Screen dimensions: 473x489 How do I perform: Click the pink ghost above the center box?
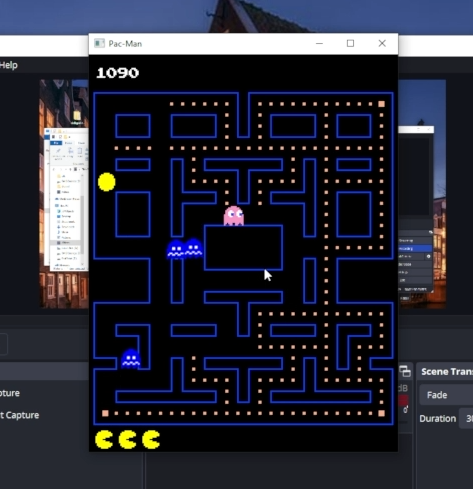pyautogui.click(x=234, y=216)
